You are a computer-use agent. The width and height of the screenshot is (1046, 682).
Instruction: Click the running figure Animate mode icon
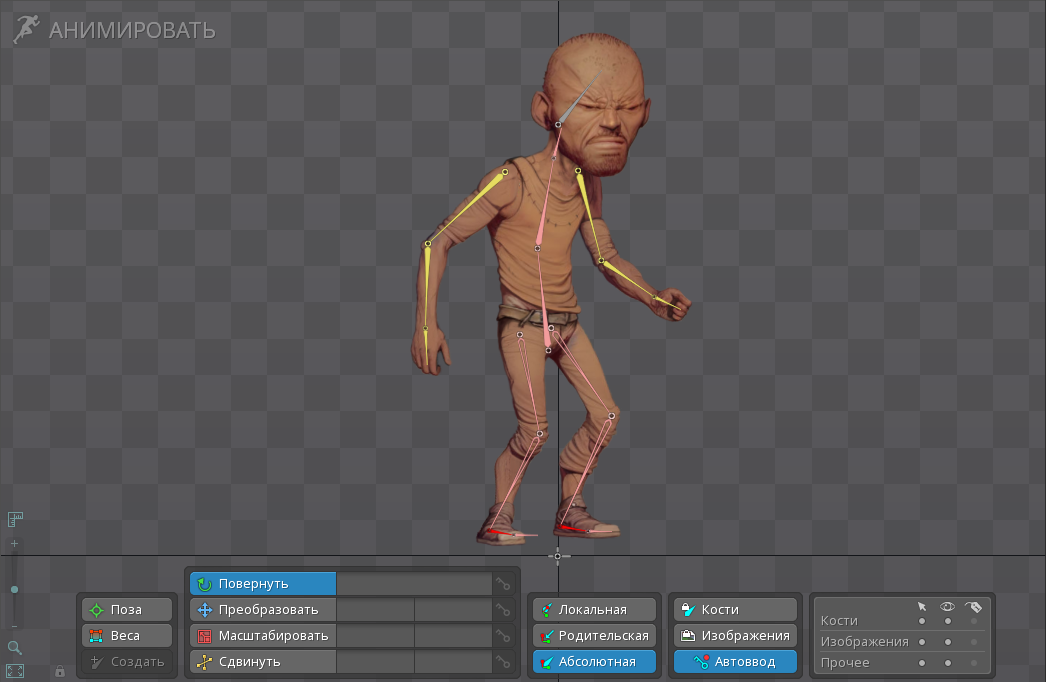point(27,29)
